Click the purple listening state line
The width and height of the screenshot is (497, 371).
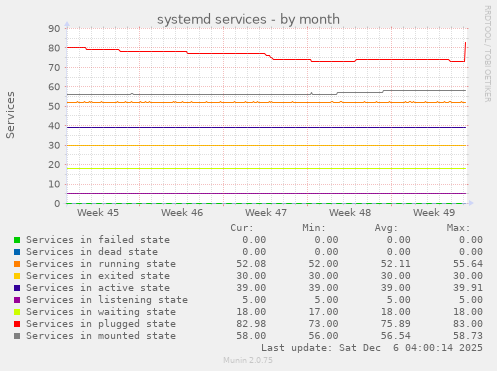[267, 193]
